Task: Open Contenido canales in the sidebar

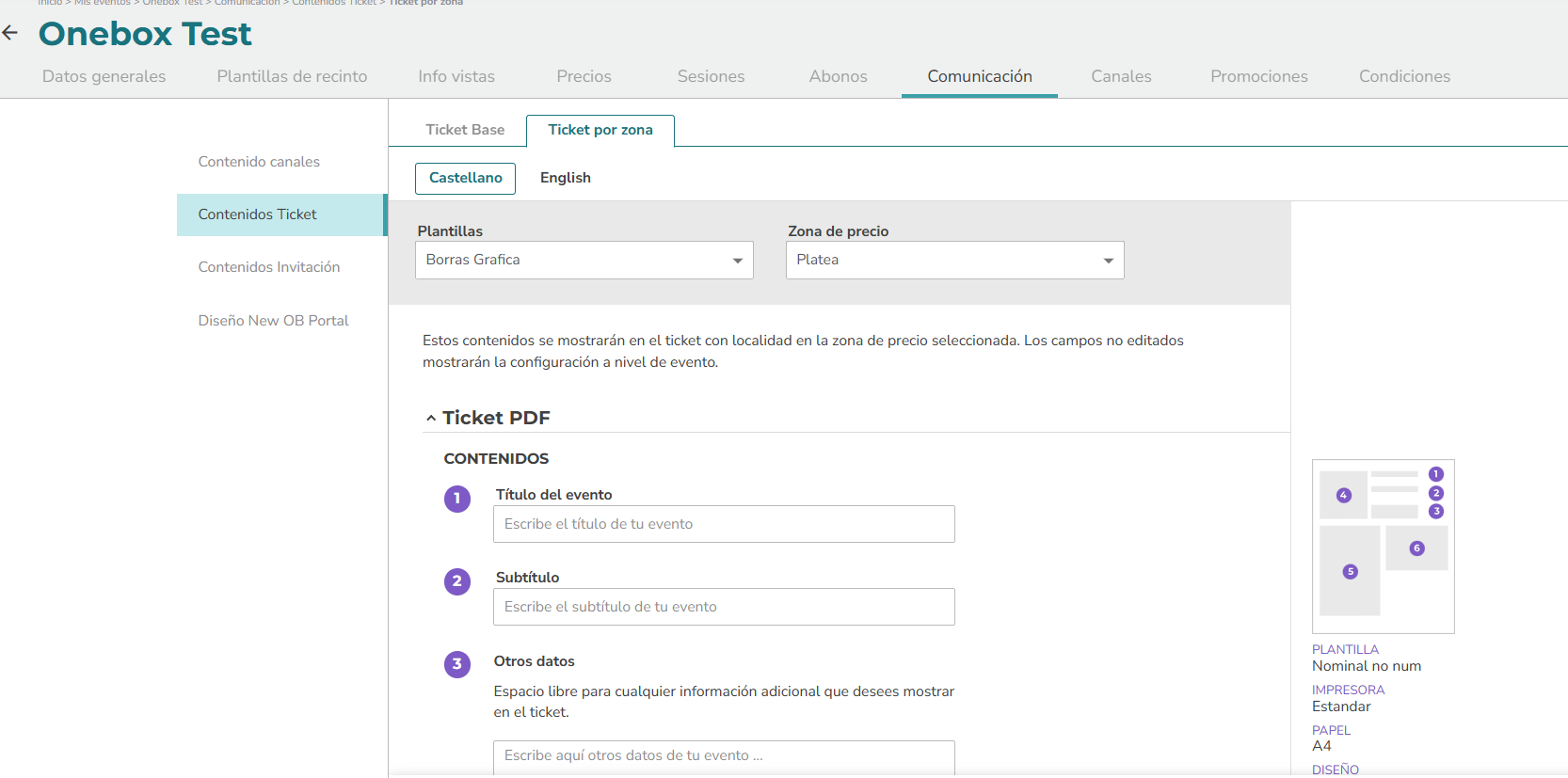Action: (x=259, y=162)
